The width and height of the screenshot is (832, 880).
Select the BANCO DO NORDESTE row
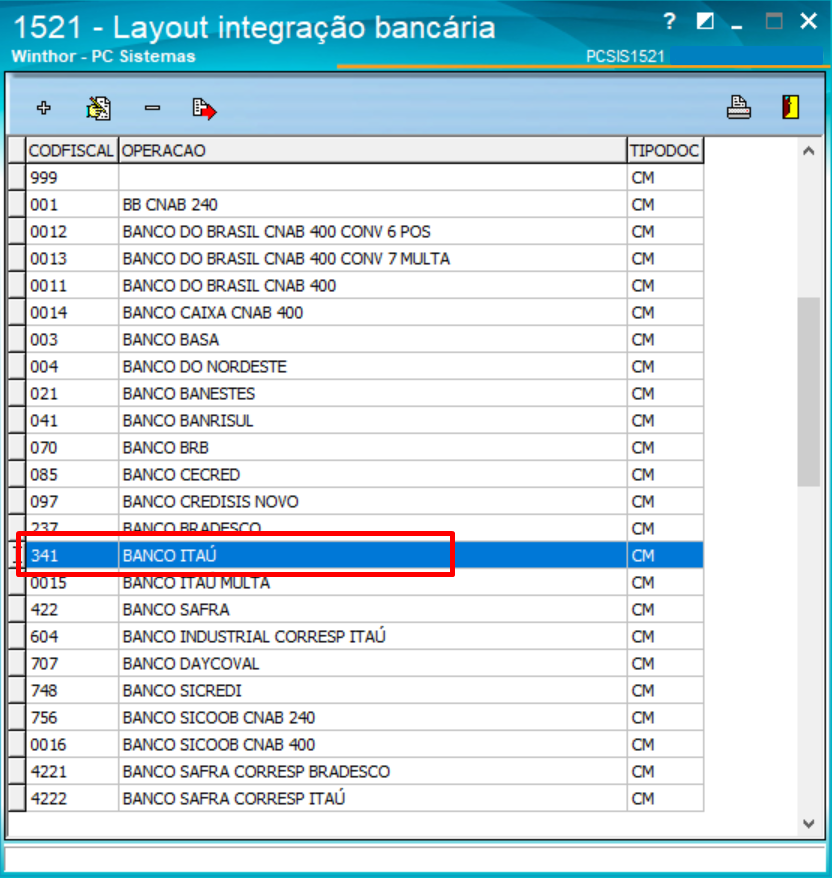click(x=356, y=366)
